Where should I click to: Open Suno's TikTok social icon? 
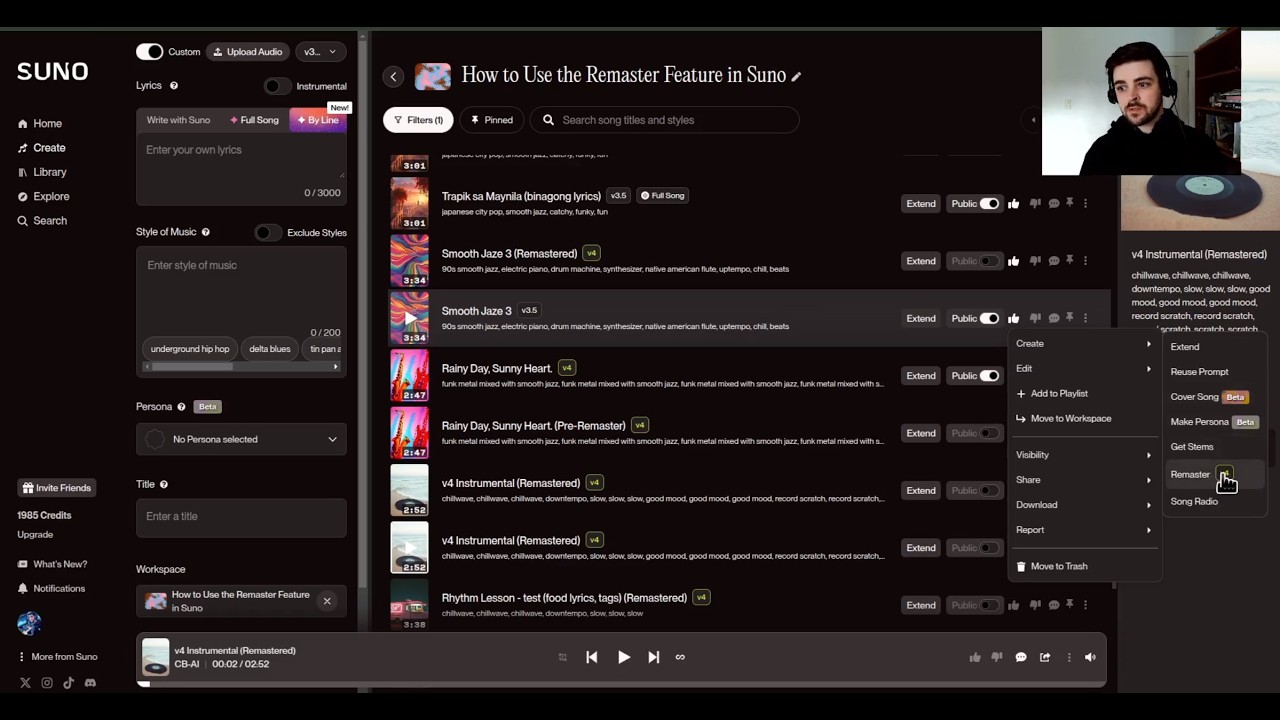click(68, 683)
